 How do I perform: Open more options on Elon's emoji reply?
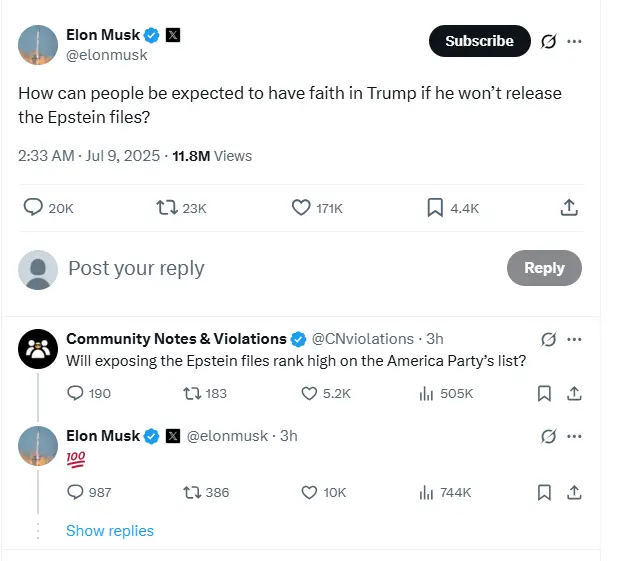(574, 437)
